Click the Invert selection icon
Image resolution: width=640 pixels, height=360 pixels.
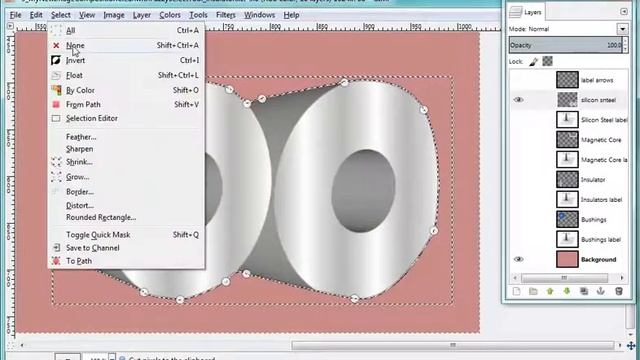click(56, 60)
